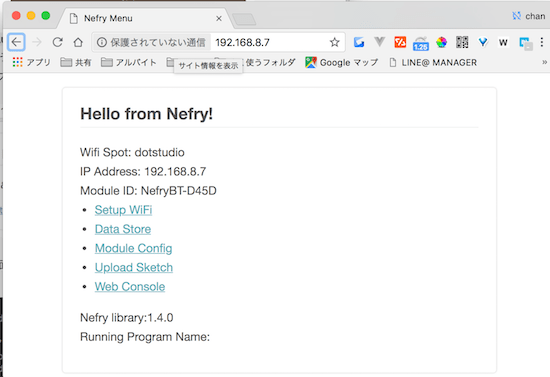Open the アルバイト bookmark folder

pos(129,62)
